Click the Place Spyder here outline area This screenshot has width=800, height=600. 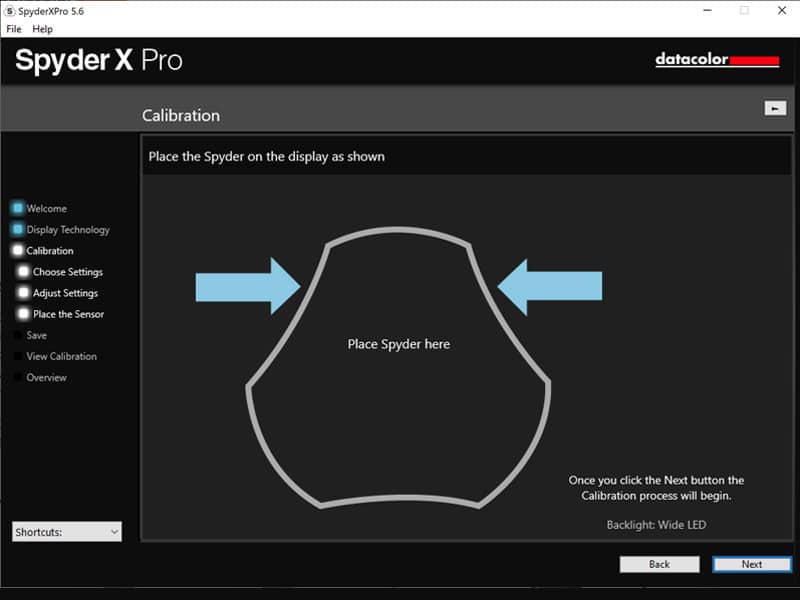coord(398,344)
